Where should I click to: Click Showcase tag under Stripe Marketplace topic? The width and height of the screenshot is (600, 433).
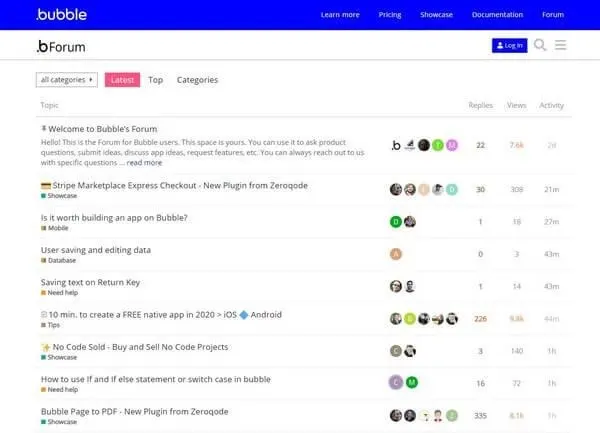tap(59, 195)
